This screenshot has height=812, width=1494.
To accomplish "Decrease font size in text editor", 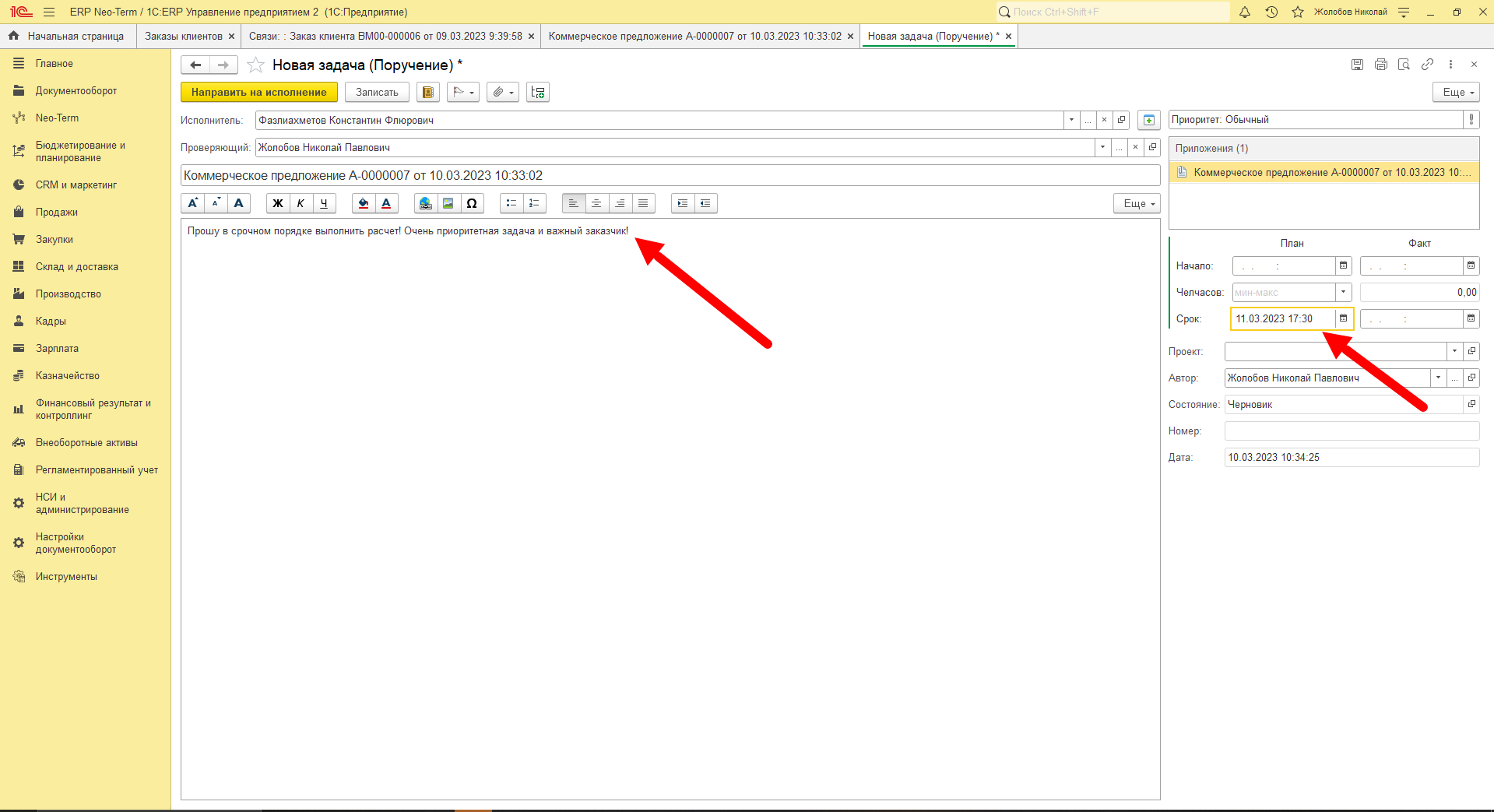I will 216,203.
